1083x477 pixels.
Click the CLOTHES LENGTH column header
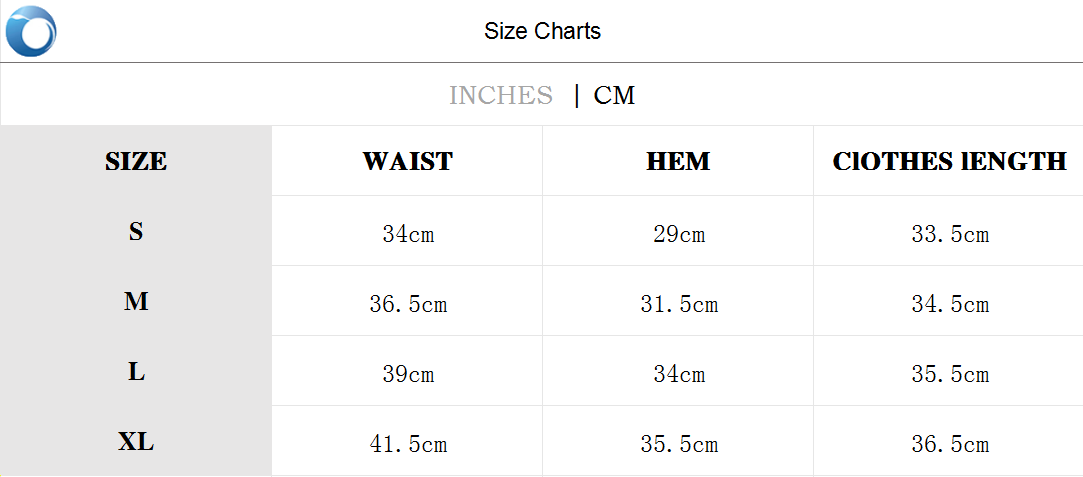pos(949,161)
